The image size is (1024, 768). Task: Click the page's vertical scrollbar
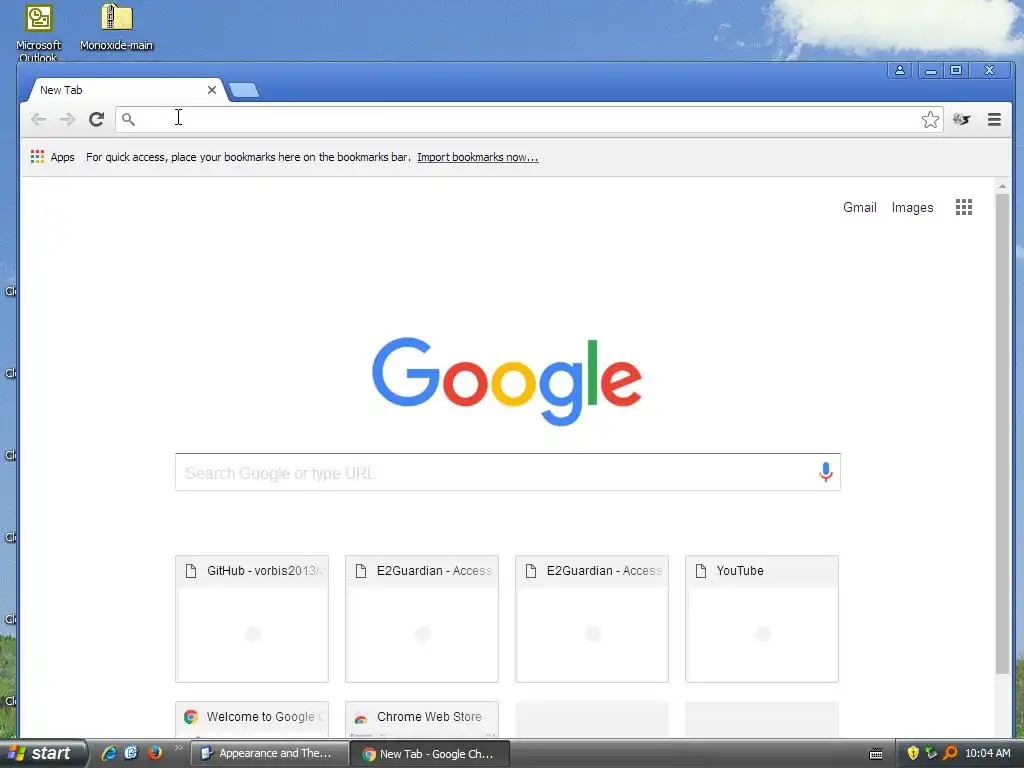click(x=1002, y=434)
